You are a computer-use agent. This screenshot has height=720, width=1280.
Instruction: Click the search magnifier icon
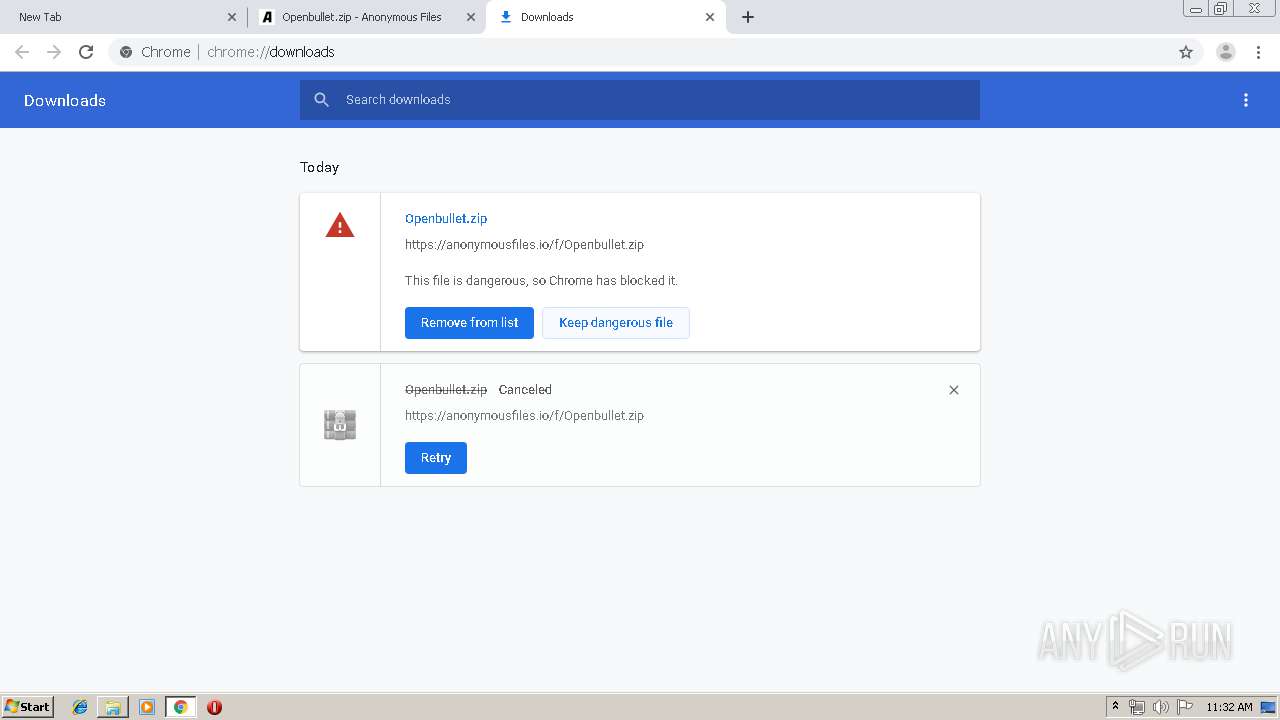[x=321, y=100]
